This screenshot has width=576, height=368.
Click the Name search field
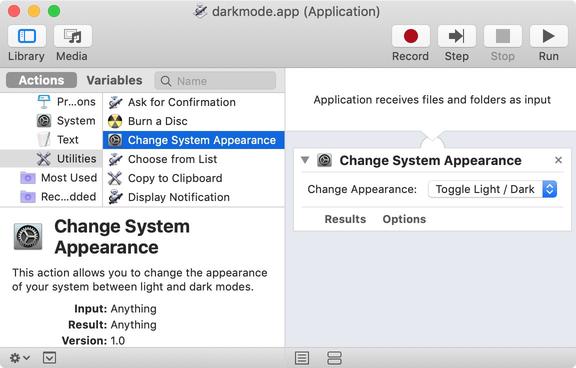pos(215,81)
